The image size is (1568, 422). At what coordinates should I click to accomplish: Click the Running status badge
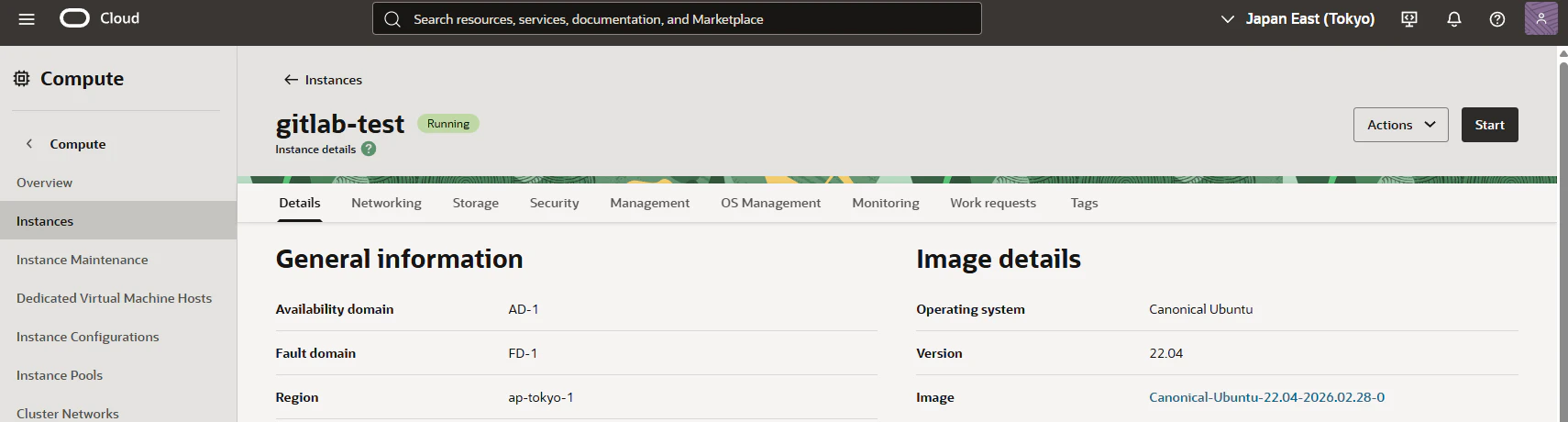[x=448, y=124]
